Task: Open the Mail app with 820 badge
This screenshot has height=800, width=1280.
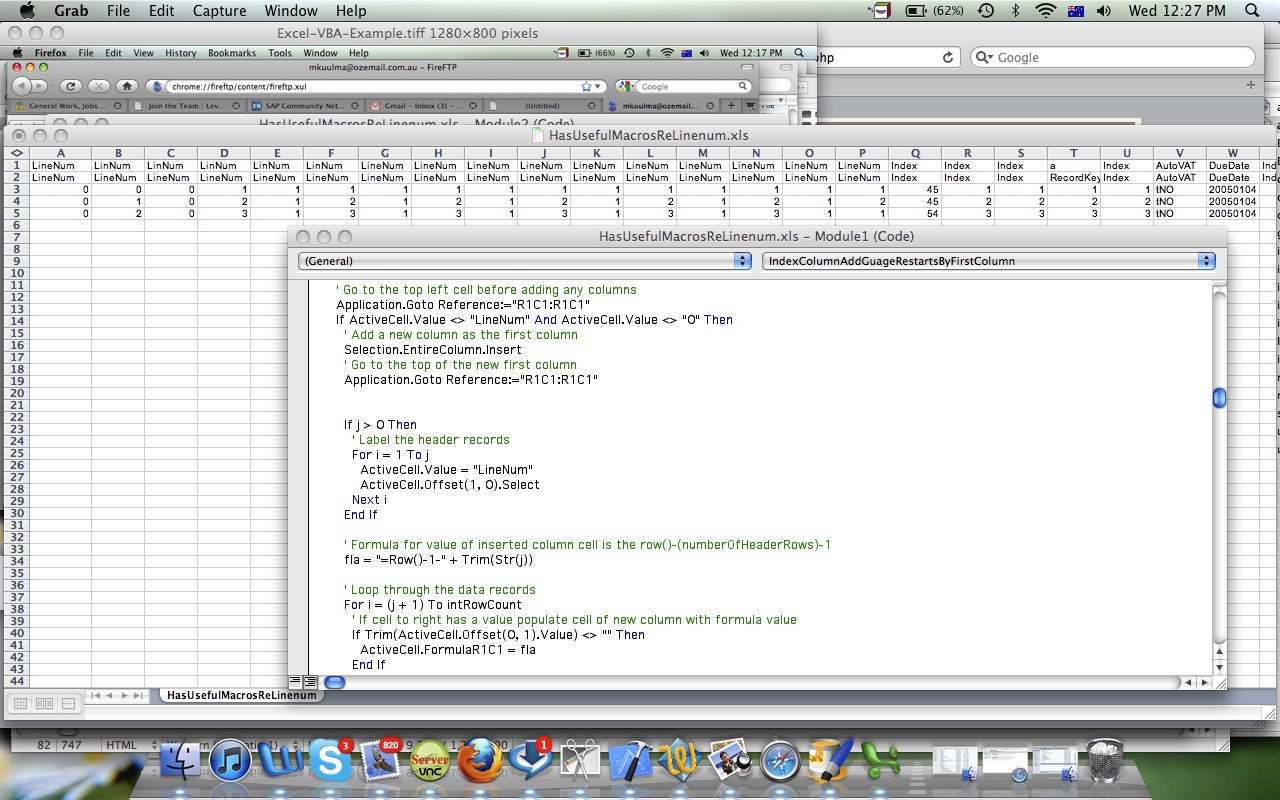Action: coord(380,762)
